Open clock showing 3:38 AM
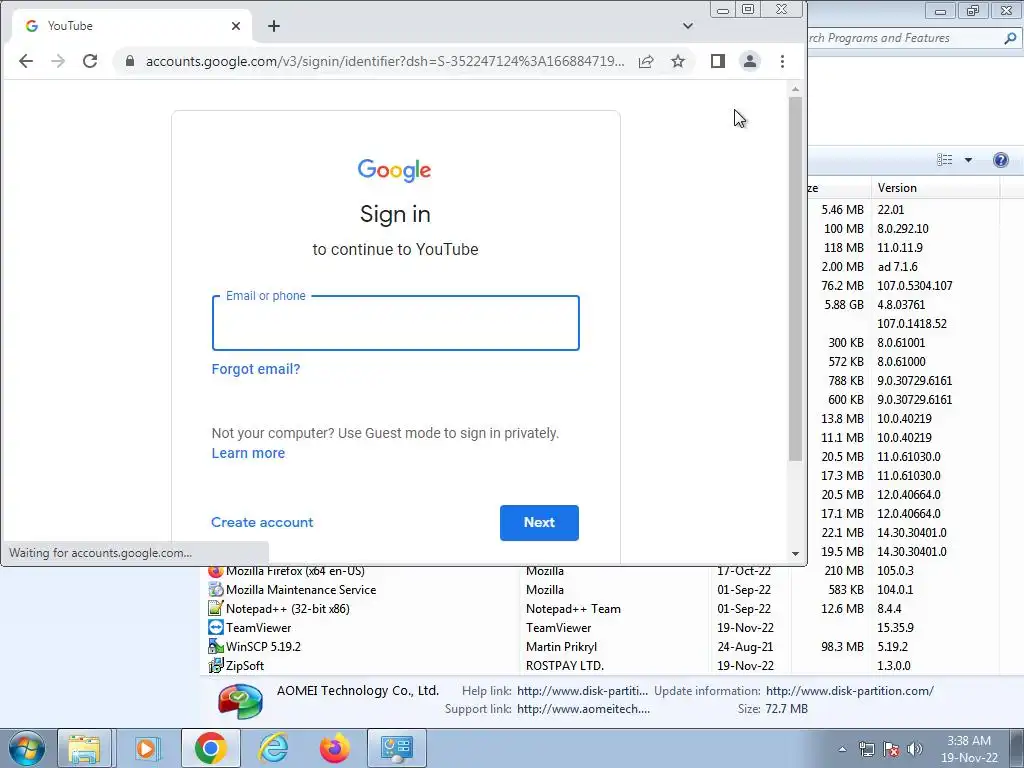Image resolution: width=1024 pixels, height=768 pixels. pos(969,749)
